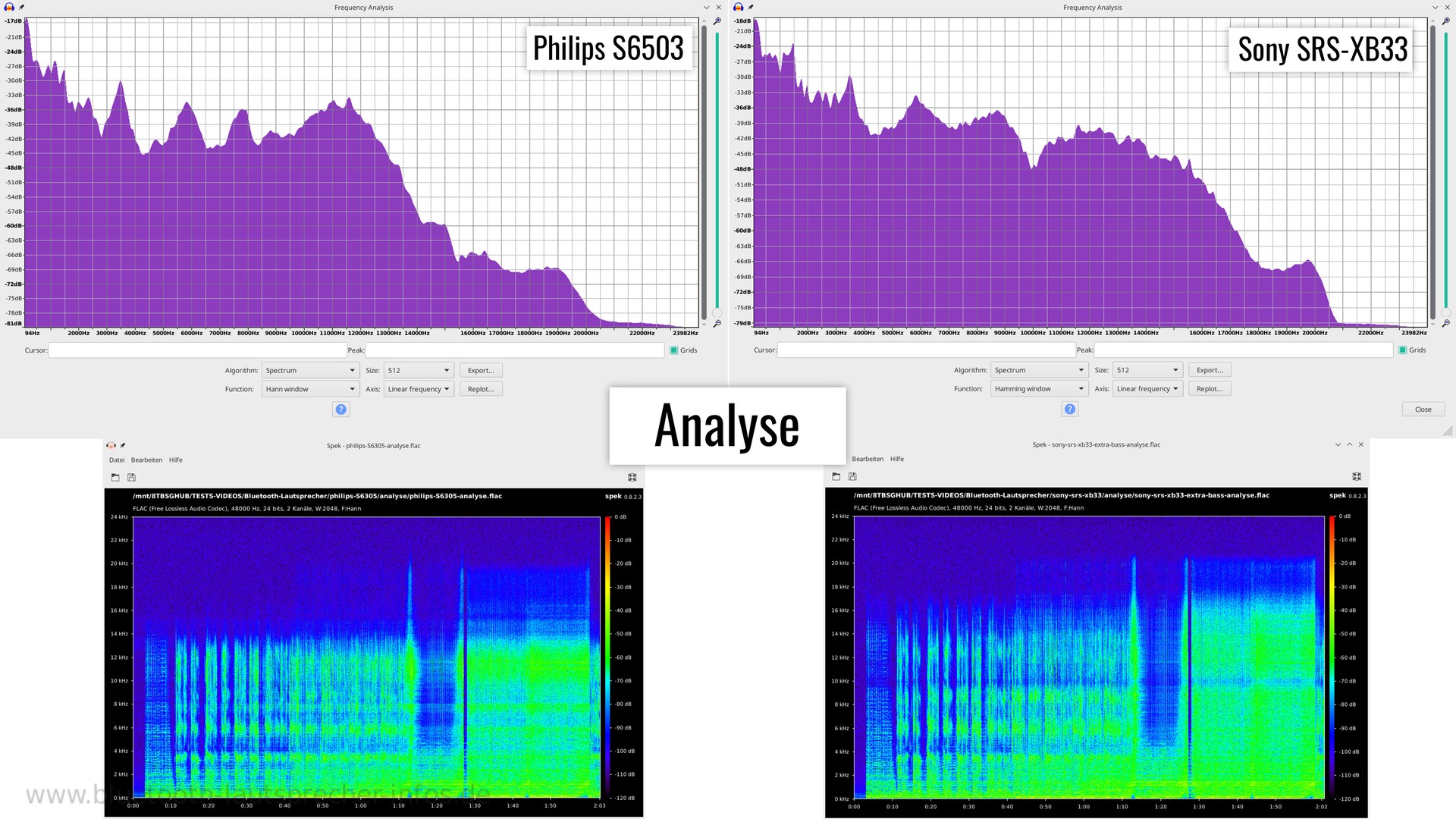Click the Cursor field in the Sony analysis window
This screenshot has width=1456, height=819.
[927, 350]
